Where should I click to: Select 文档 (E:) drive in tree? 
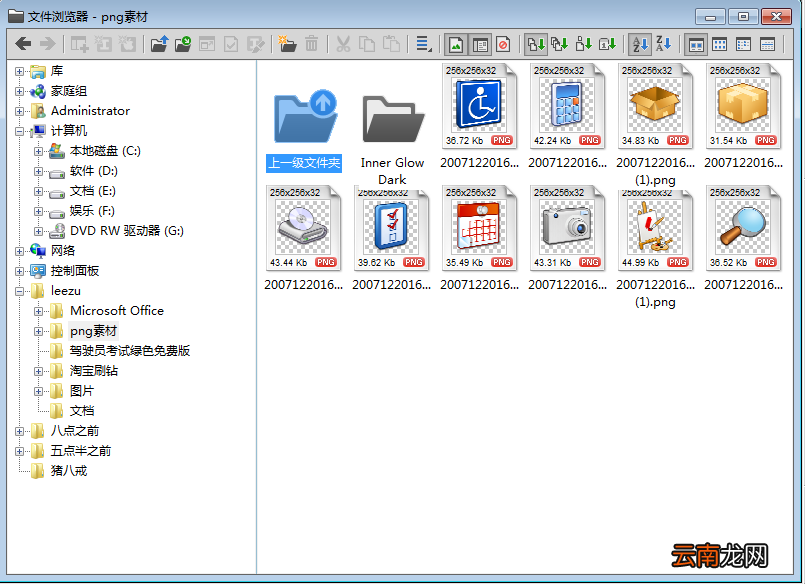click(92, 191)
